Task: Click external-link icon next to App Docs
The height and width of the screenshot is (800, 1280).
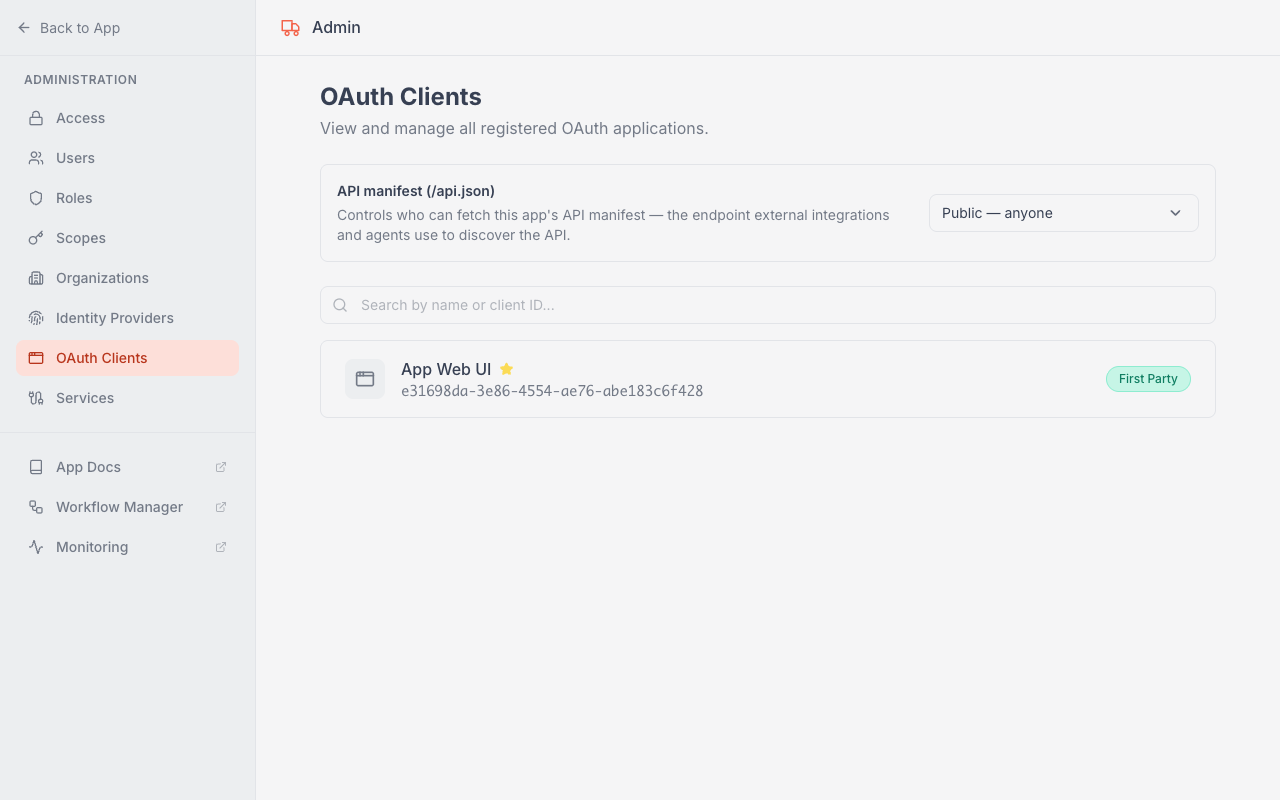Action: pos(221,467)
